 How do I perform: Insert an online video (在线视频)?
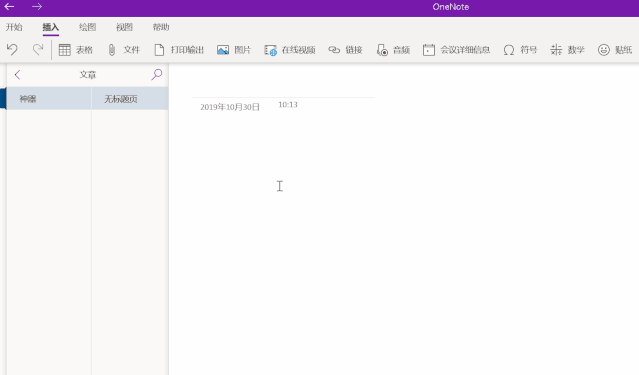290,50
